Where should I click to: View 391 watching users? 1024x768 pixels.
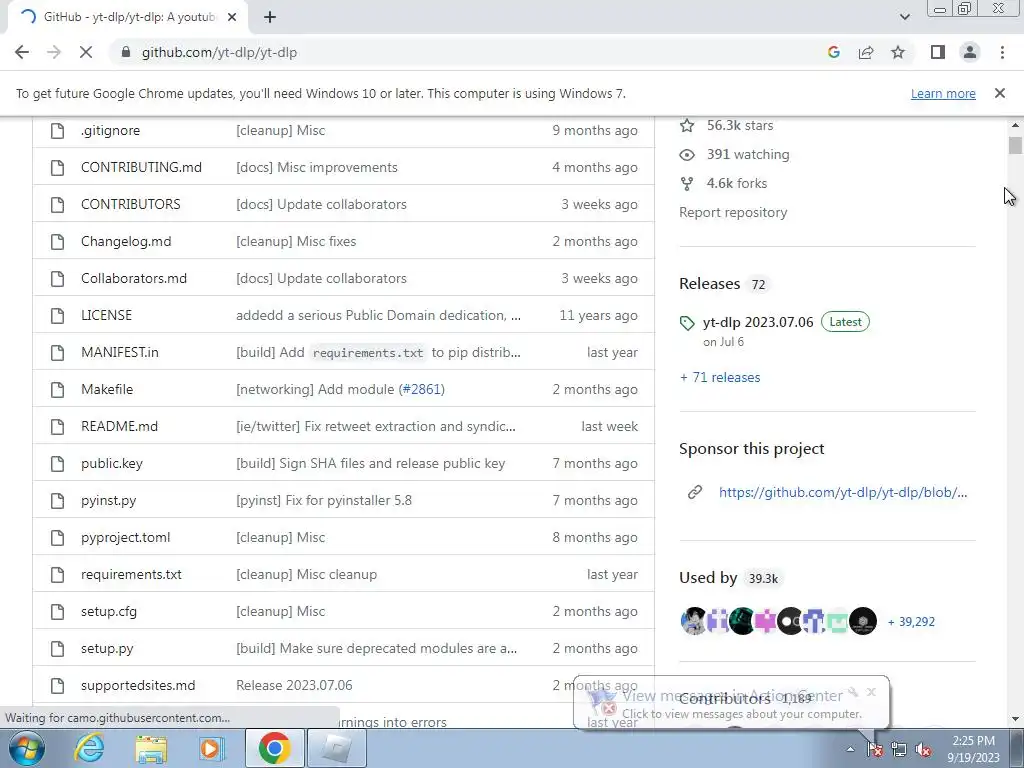click(748, 155)
